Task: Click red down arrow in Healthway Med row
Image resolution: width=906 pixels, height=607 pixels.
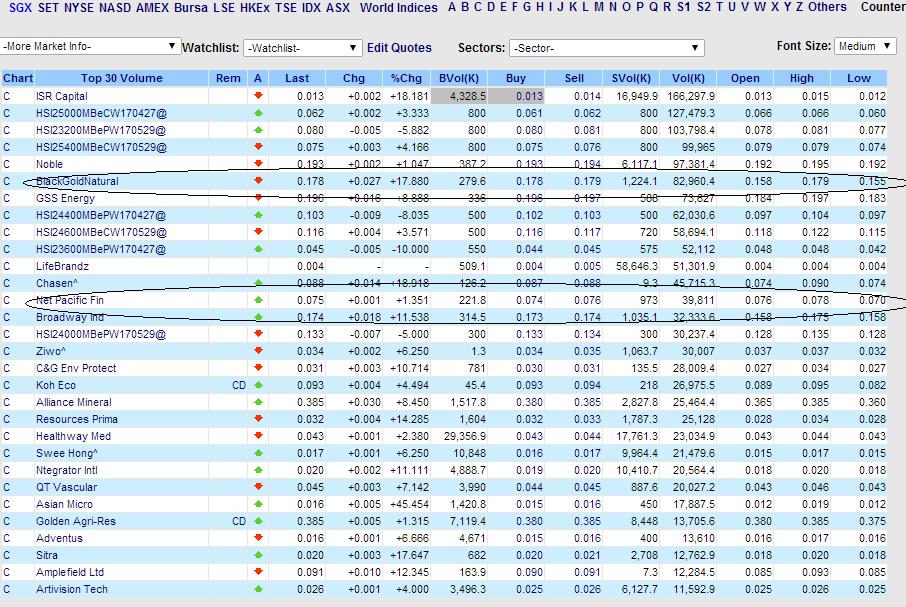Action: [258, 436]
